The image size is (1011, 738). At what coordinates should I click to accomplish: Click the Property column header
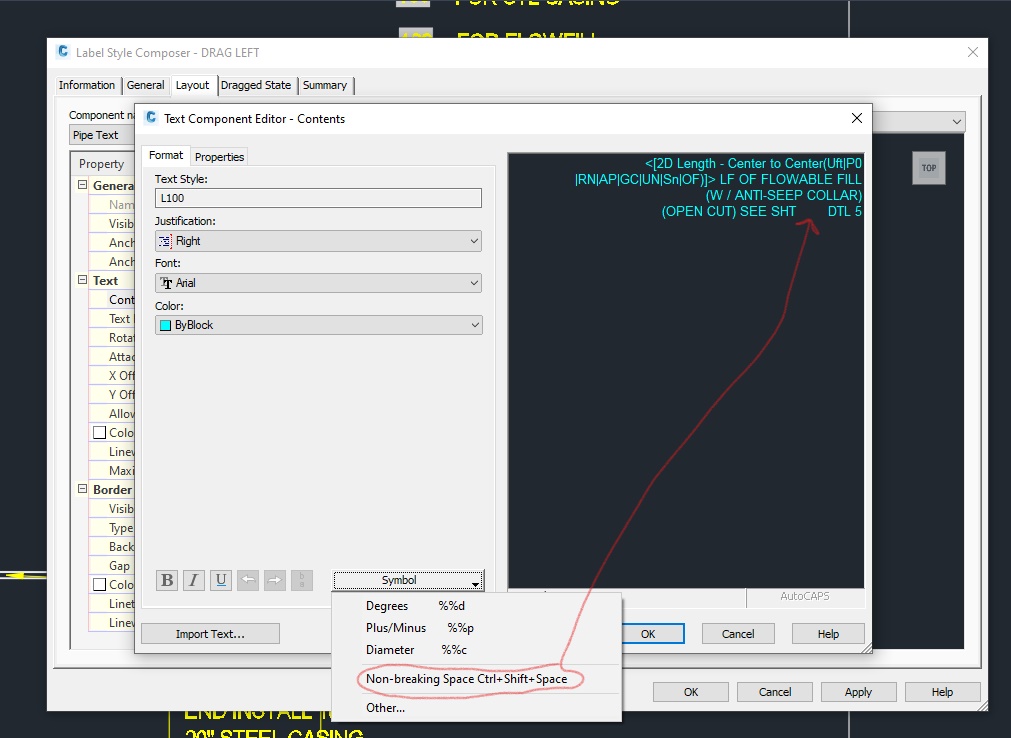point(103,164)
